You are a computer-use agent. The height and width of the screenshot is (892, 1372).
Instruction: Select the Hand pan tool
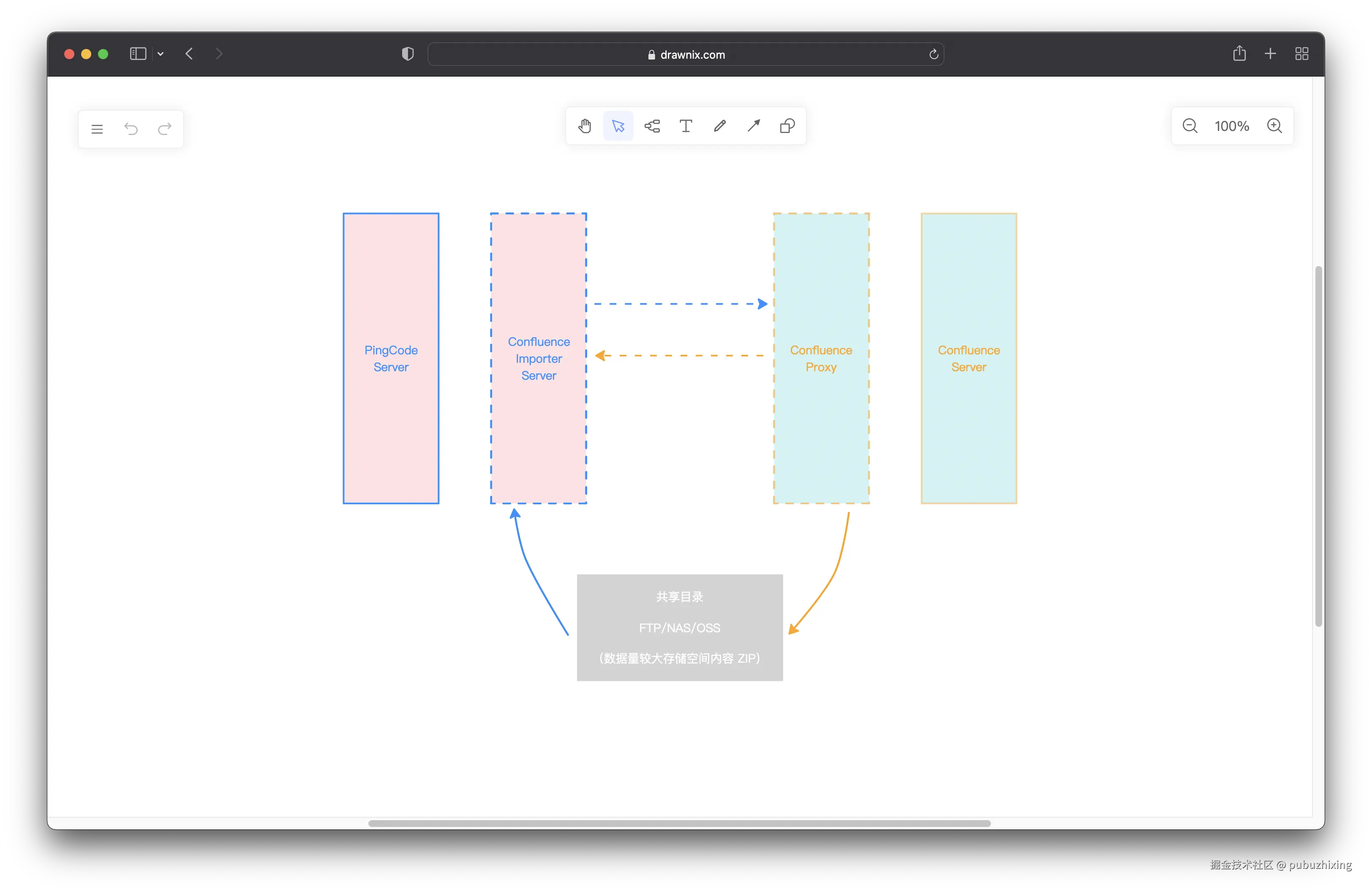585,126
